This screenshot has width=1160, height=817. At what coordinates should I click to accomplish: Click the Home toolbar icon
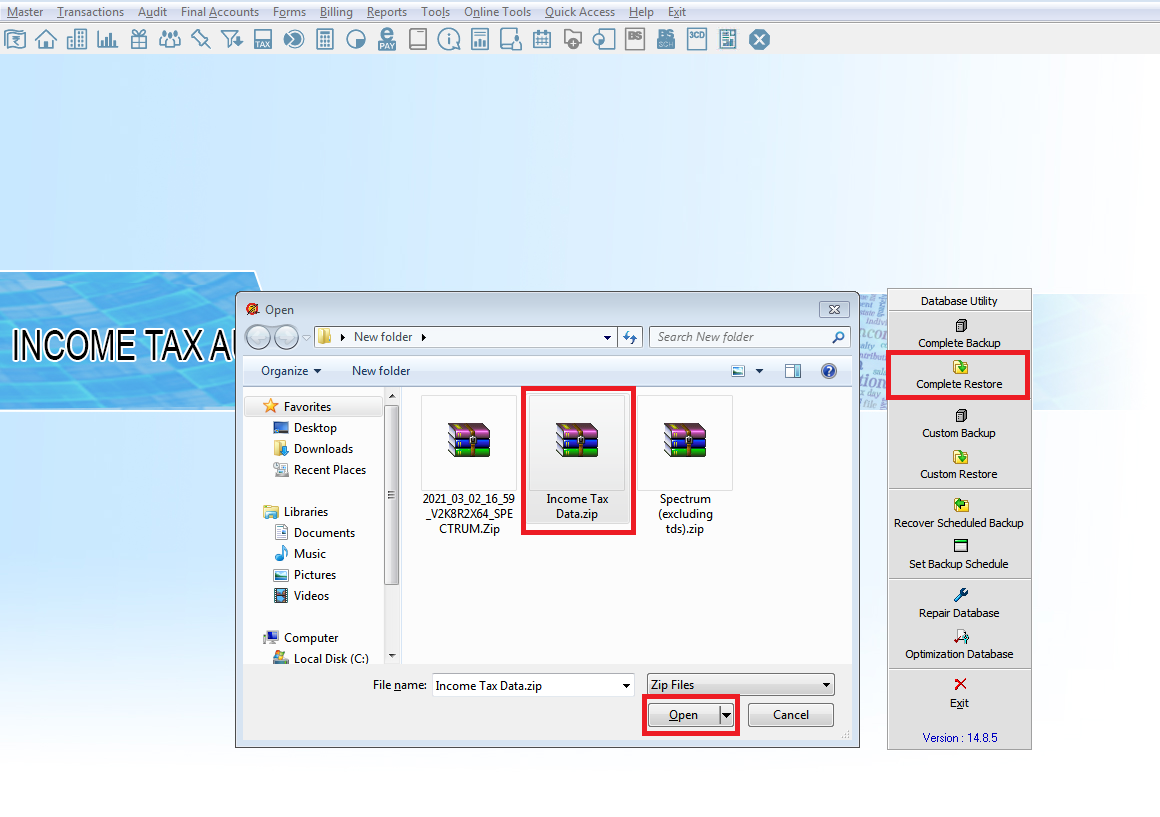click(x=46, y=39)
